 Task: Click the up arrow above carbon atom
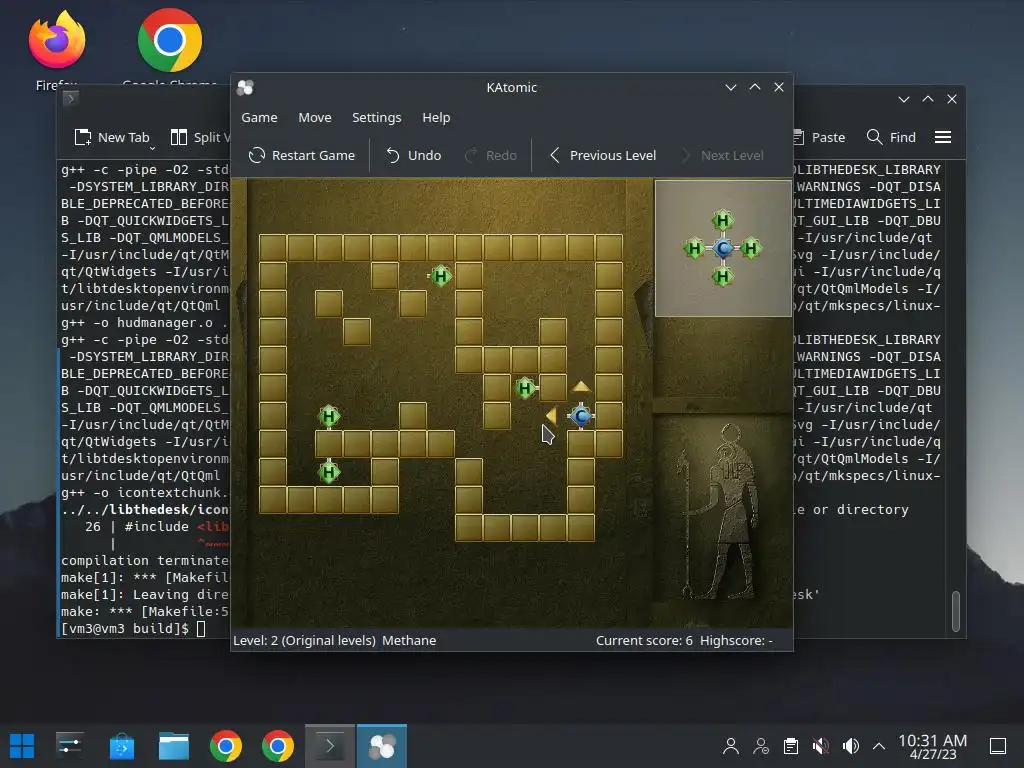click(x=581, y=387)
